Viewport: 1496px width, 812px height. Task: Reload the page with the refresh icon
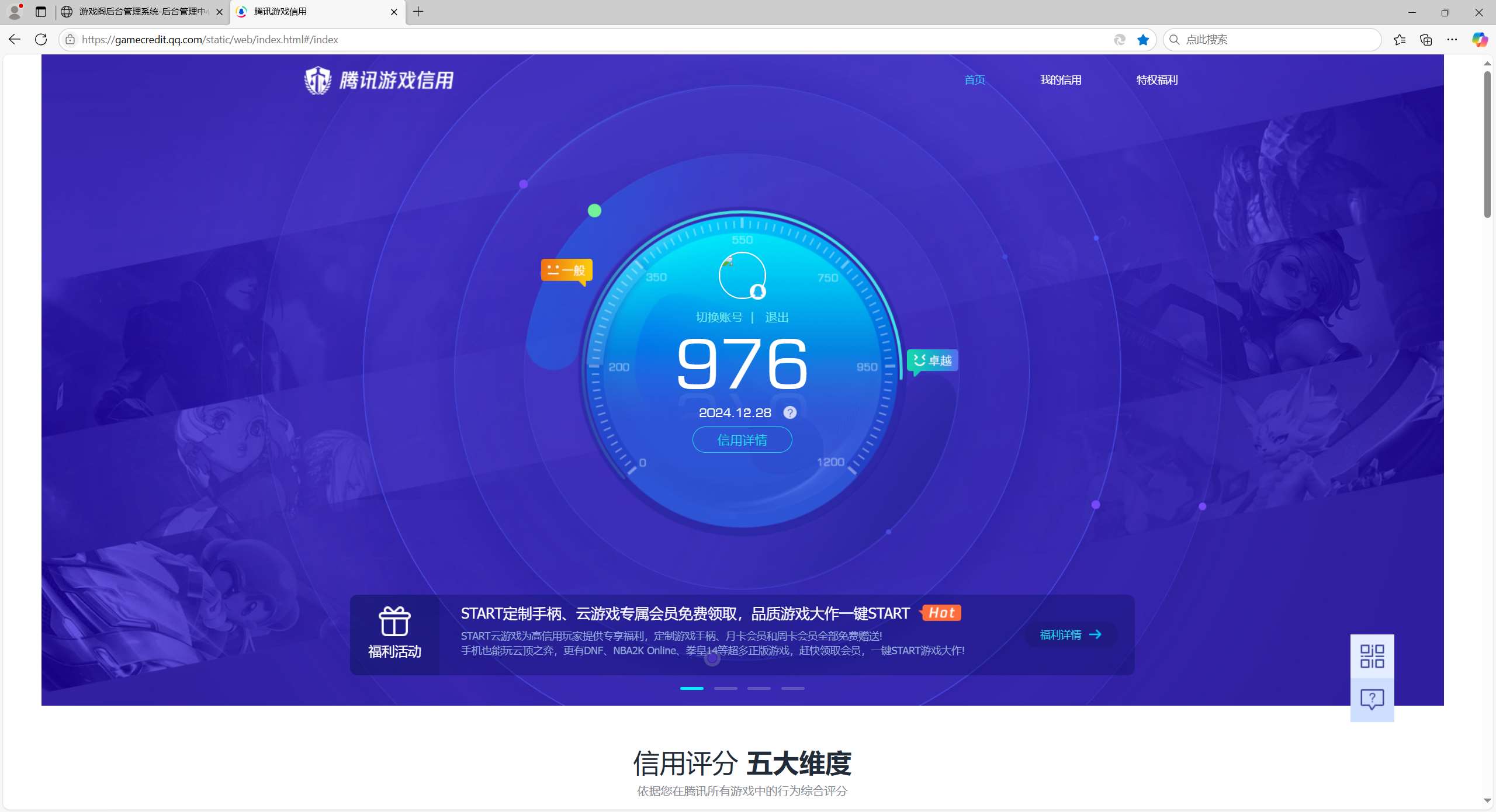pyautogui.click(x=40, y=39)
